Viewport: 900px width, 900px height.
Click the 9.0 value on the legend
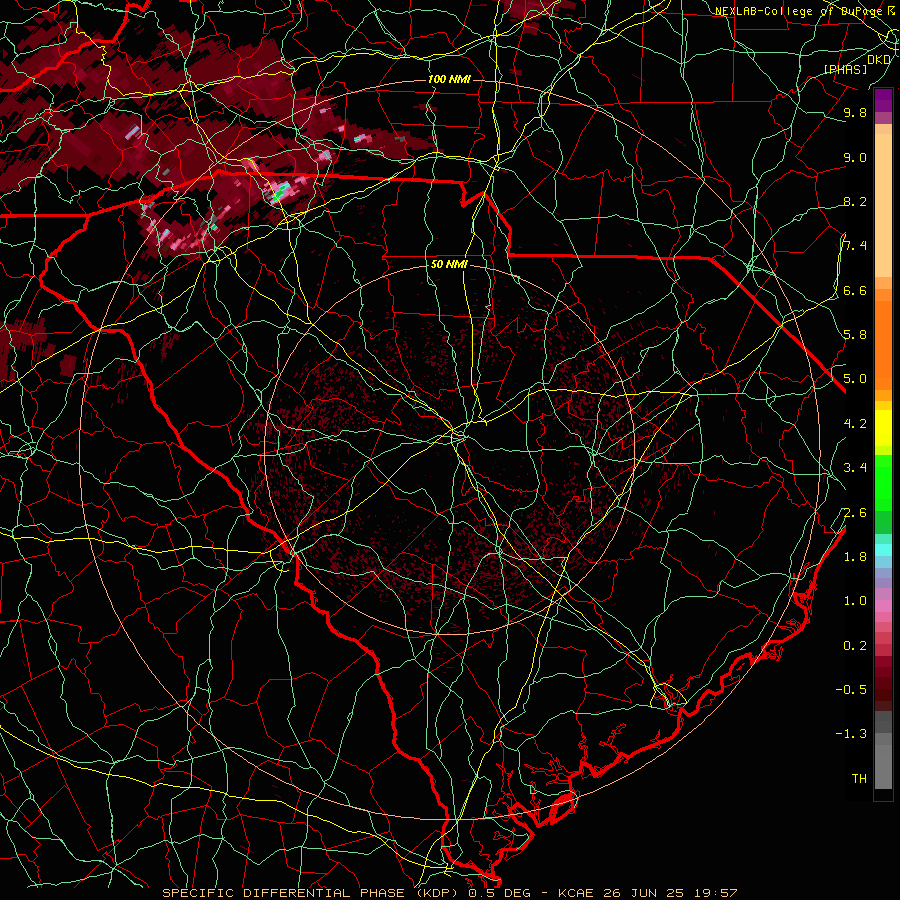855,157
